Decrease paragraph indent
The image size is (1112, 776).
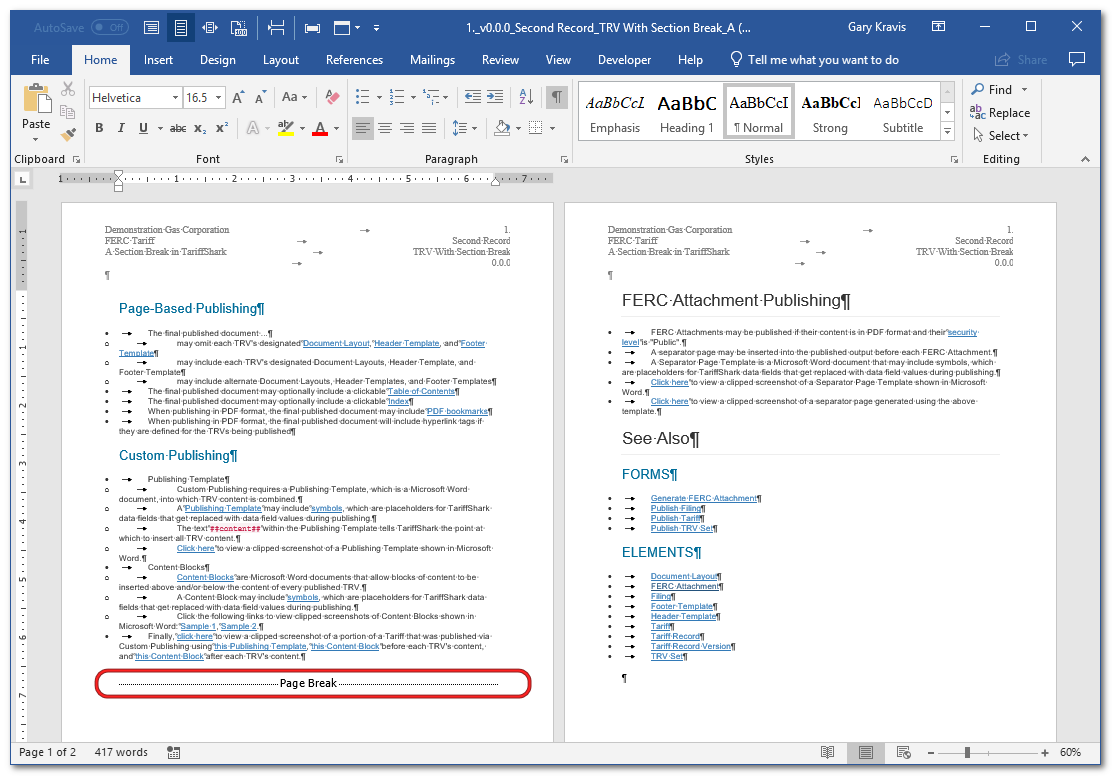coord(472,97)
